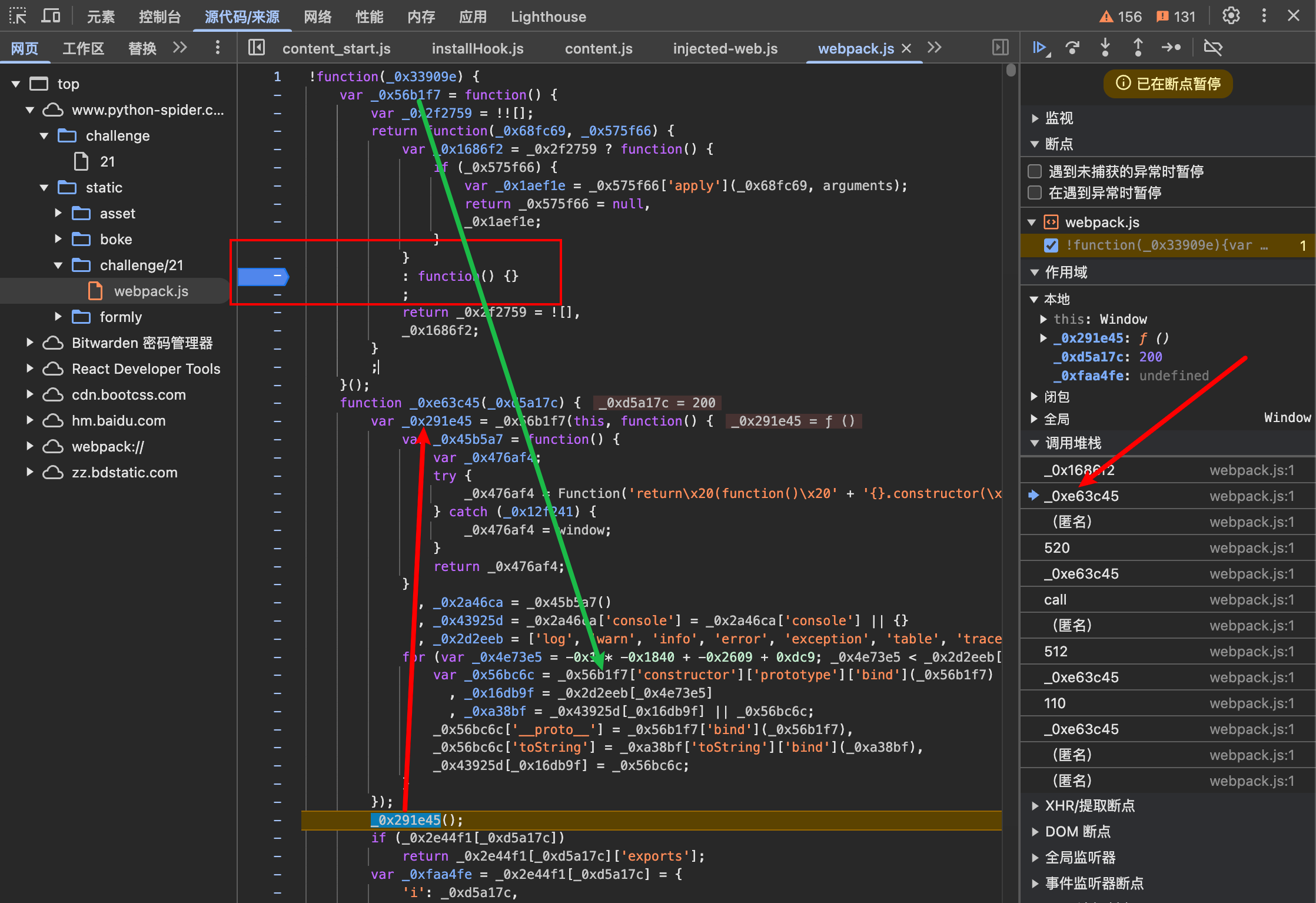Image resolution: width=1316 pixels, height=903 pixels.
Task: Click the deactivate breakpoints icon
Action: (x=1213, y=48)
